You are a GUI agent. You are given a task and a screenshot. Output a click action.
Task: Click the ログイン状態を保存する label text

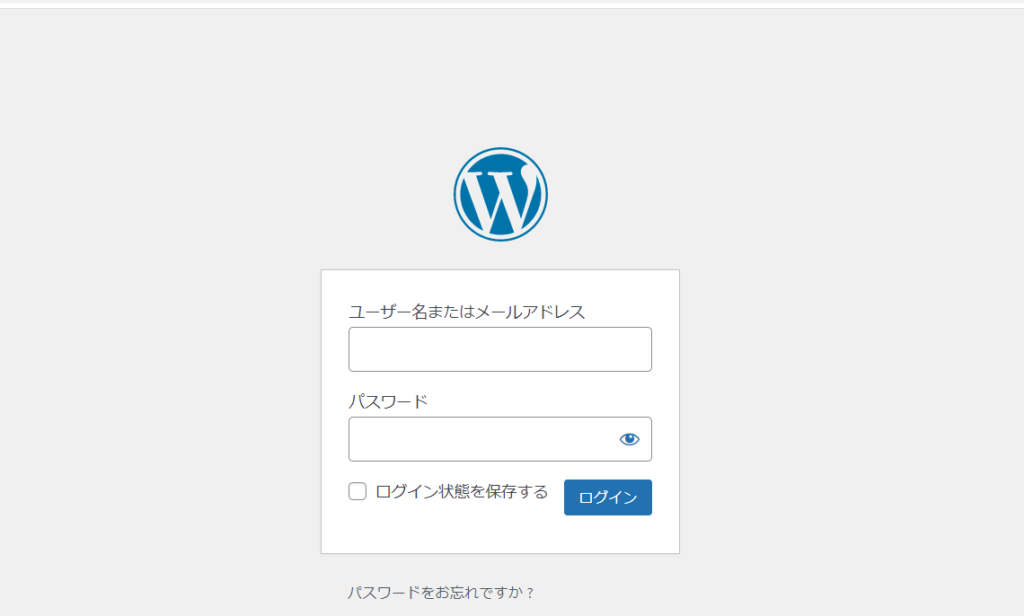coord(462,491)
